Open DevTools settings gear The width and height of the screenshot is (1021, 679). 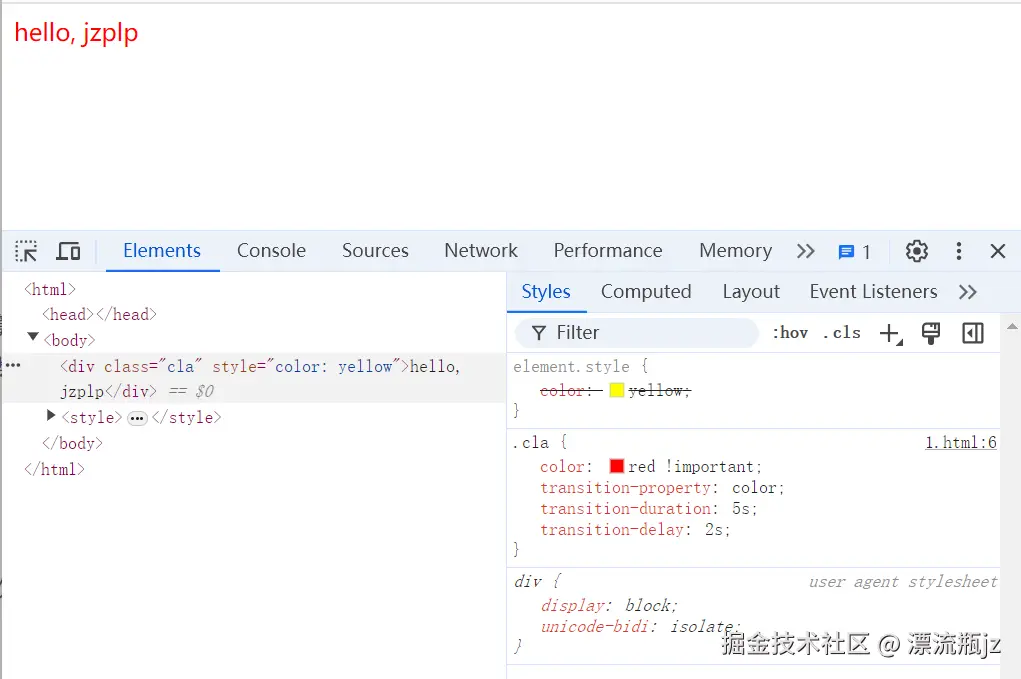(x=917, y=251)
